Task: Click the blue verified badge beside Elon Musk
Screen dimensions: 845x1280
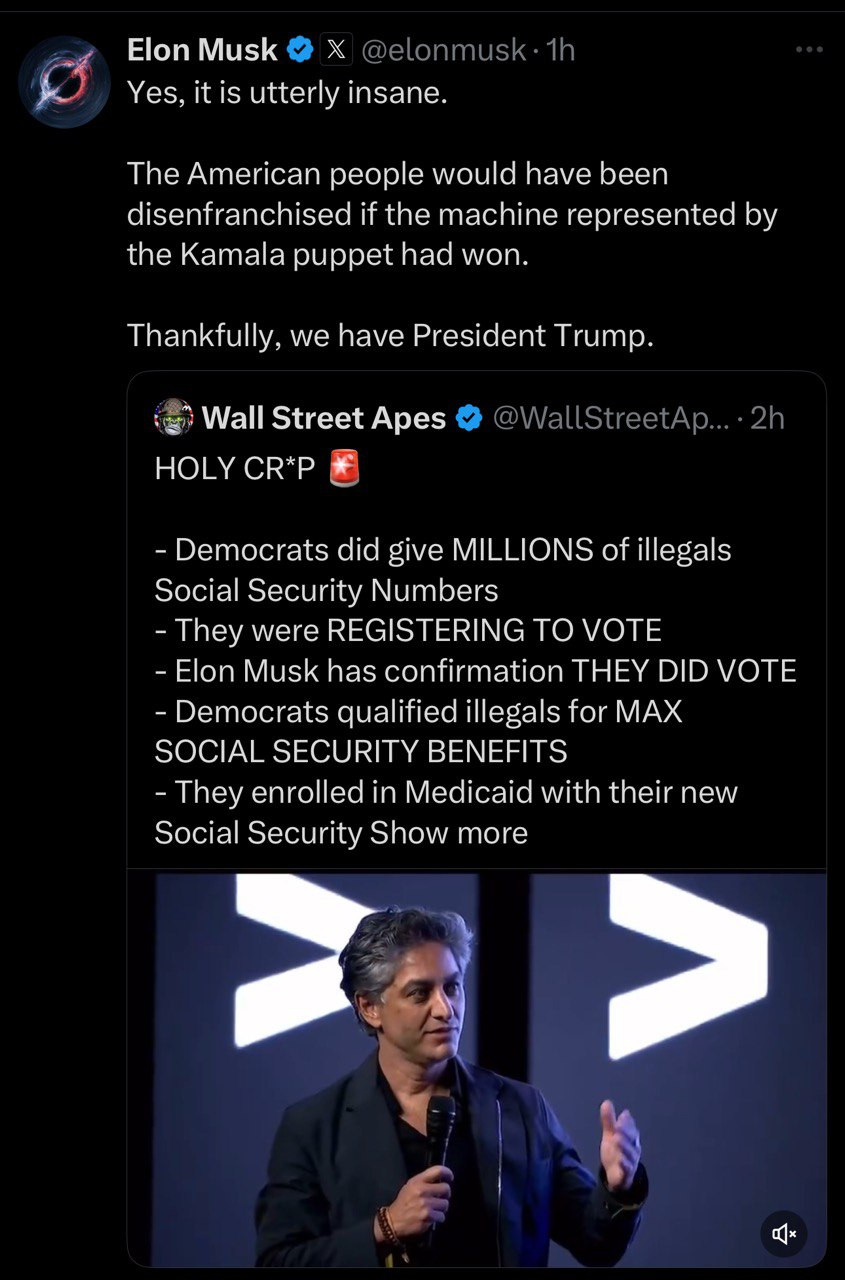Action: coord(298,49)
